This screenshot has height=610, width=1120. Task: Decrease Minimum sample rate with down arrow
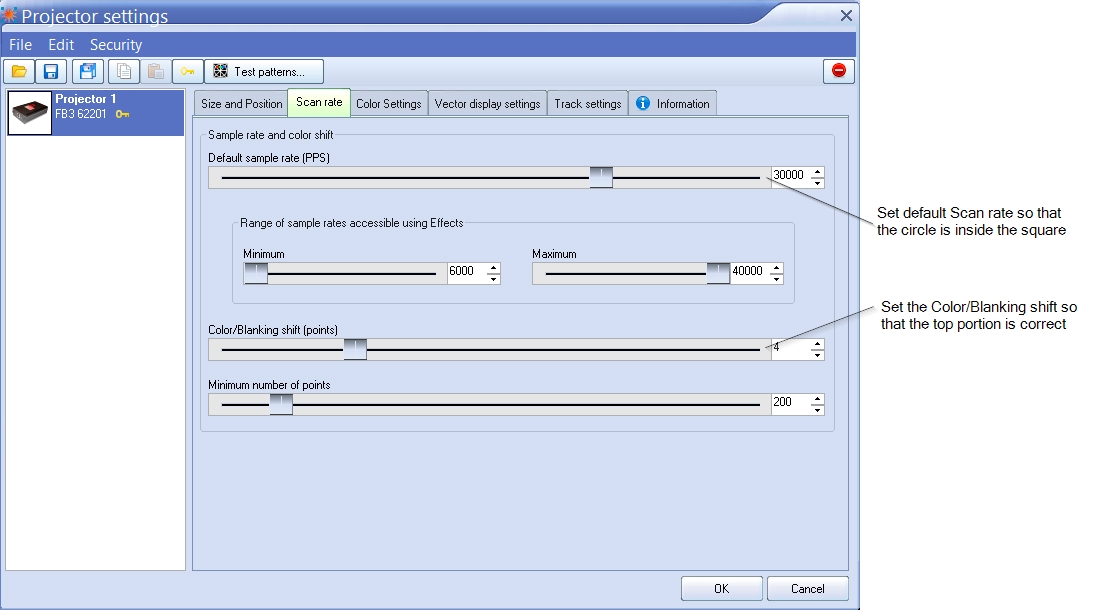[x=493, y=279]
